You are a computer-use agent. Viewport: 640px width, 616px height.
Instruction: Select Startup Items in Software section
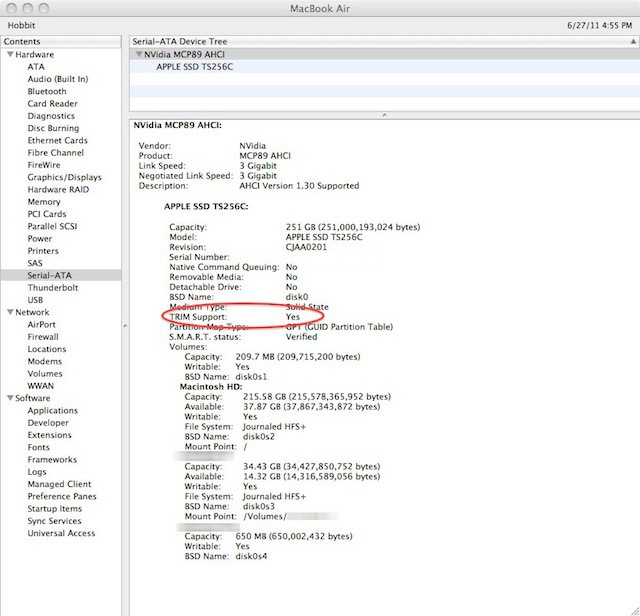pos(55,509)
